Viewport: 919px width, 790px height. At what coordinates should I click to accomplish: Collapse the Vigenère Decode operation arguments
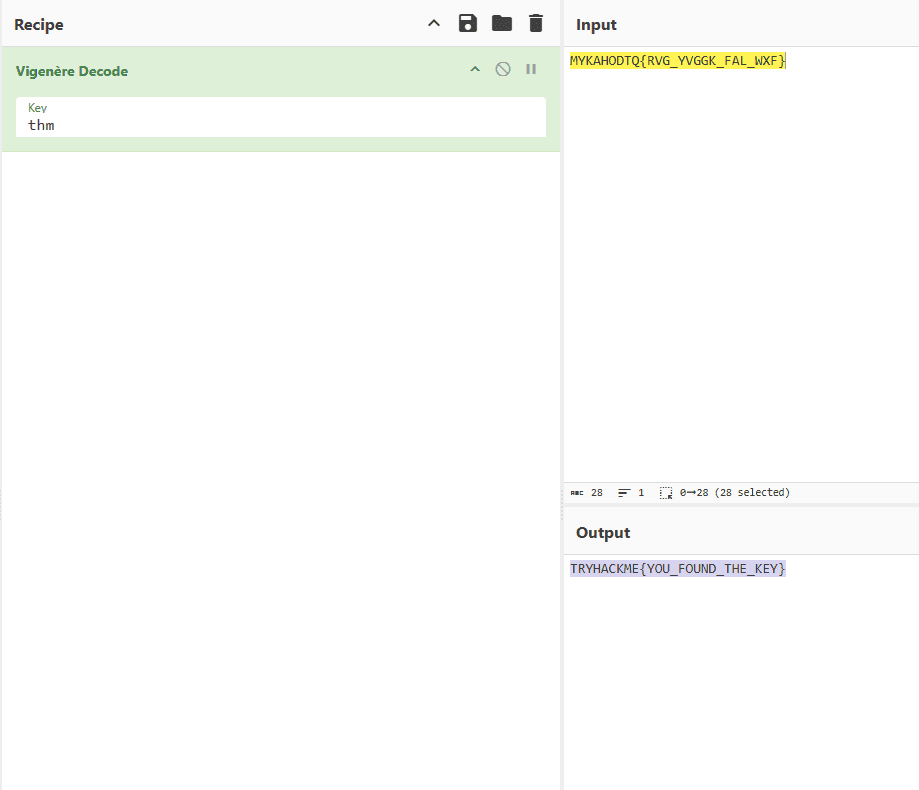click(475, 69)
